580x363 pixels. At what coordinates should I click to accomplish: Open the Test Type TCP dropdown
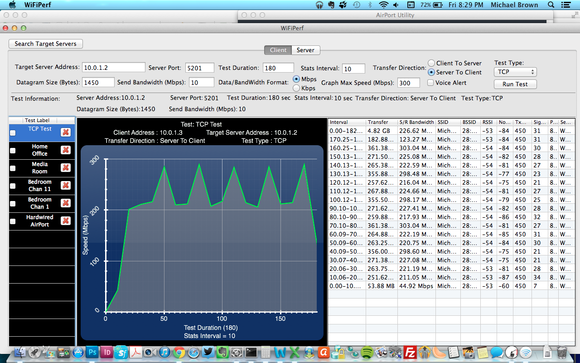tap(515, 72)
